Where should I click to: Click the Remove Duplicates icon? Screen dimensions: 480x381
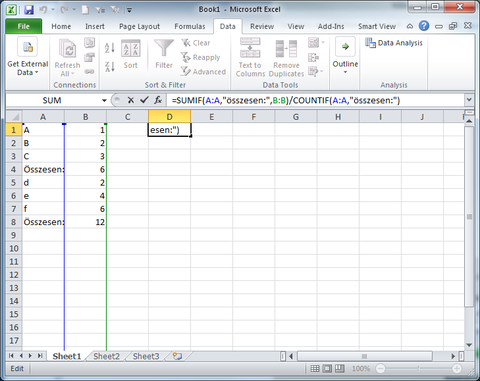point(286,57)
